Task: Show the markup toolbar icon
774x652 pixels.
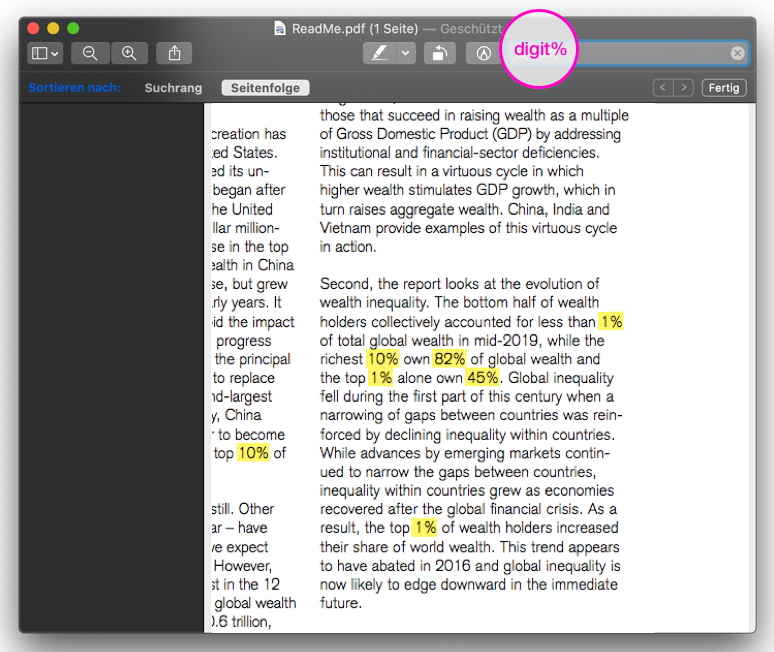Action: tap(484, 53)
